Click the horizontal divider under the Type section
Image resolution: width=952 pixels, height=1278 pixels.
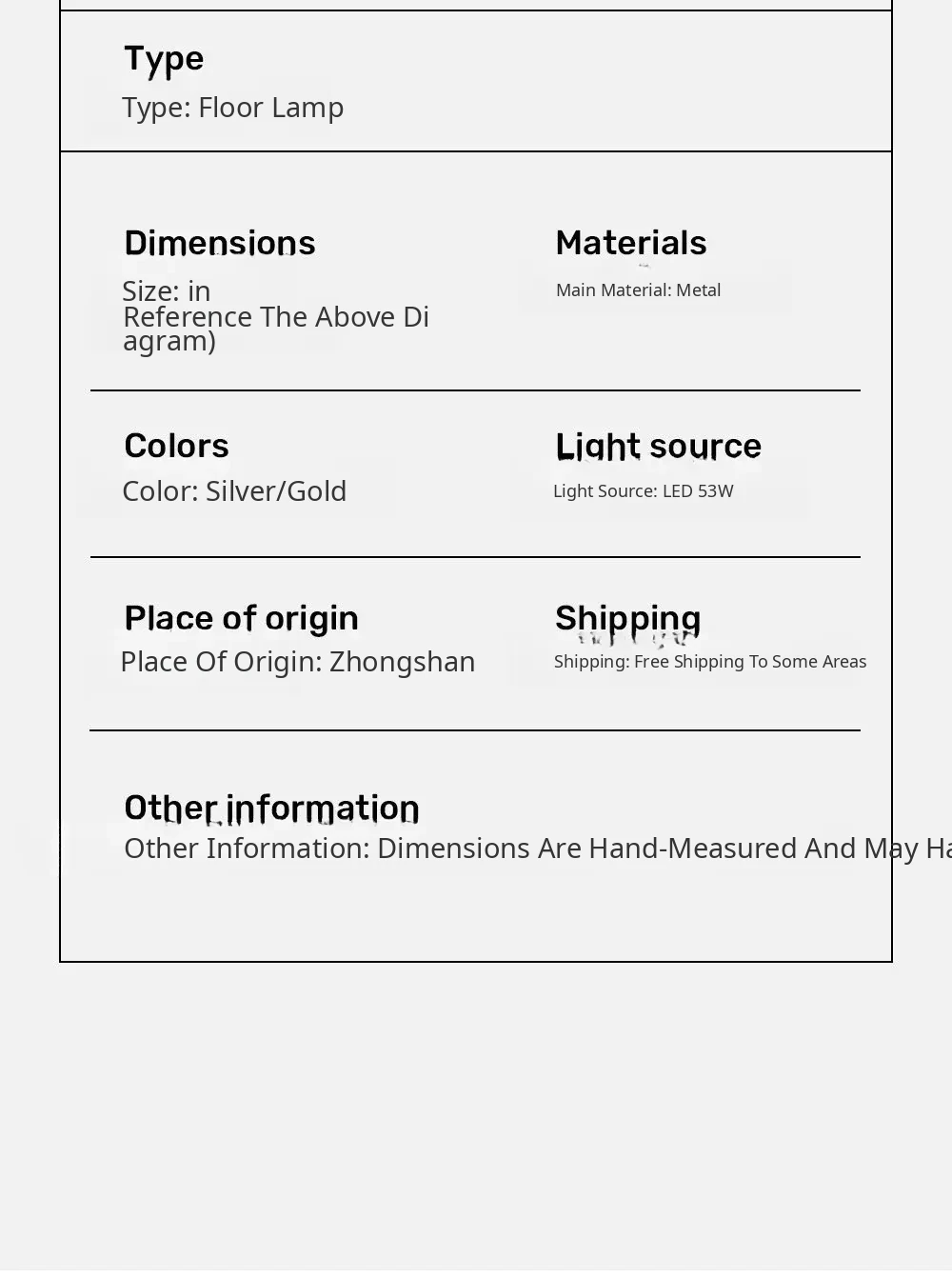pyautogui.click(x=475, y=151)
